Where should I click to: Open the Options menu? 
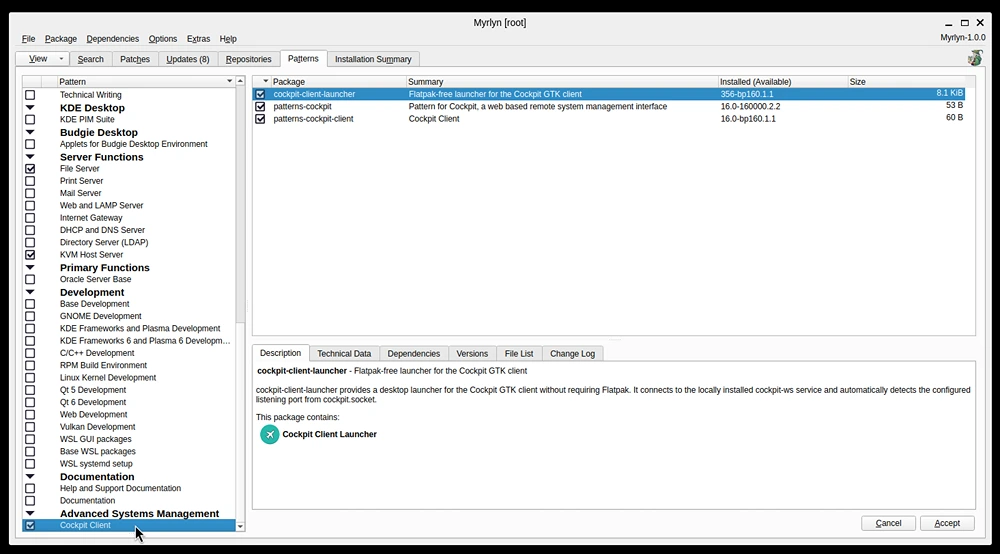tap(163, 39)
